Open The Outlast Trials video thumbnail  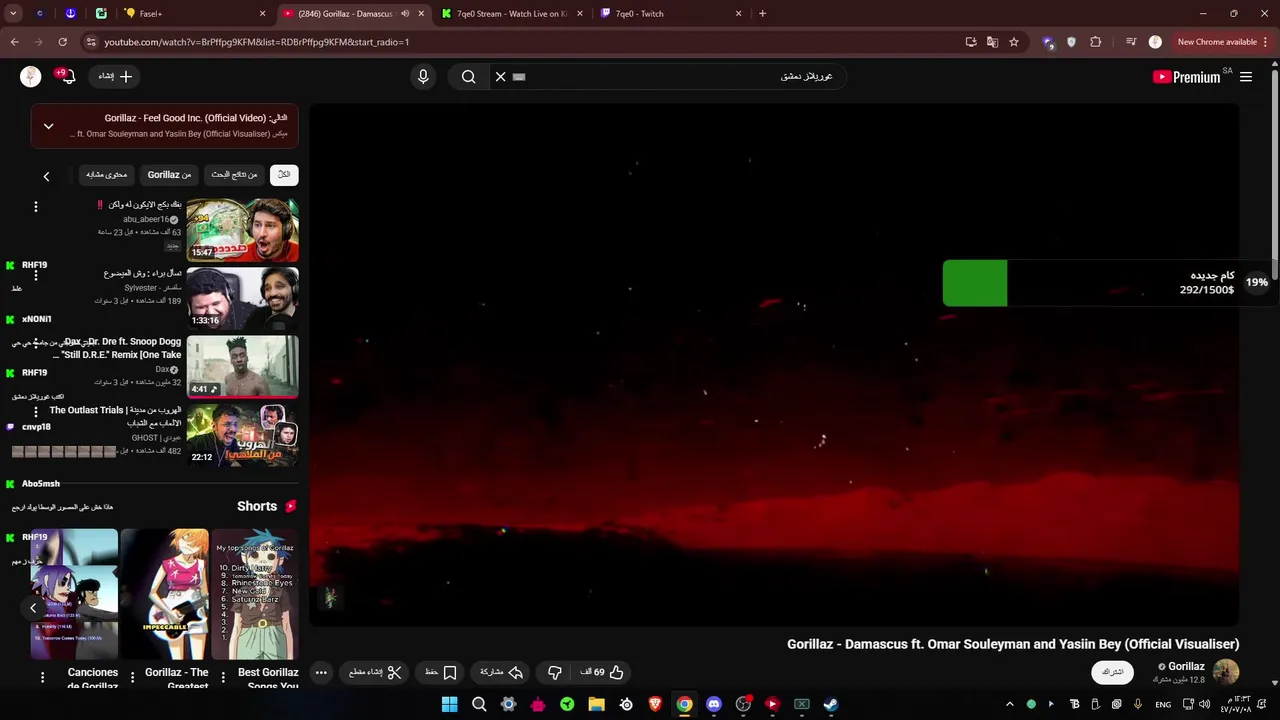click(x=242, y=435)
